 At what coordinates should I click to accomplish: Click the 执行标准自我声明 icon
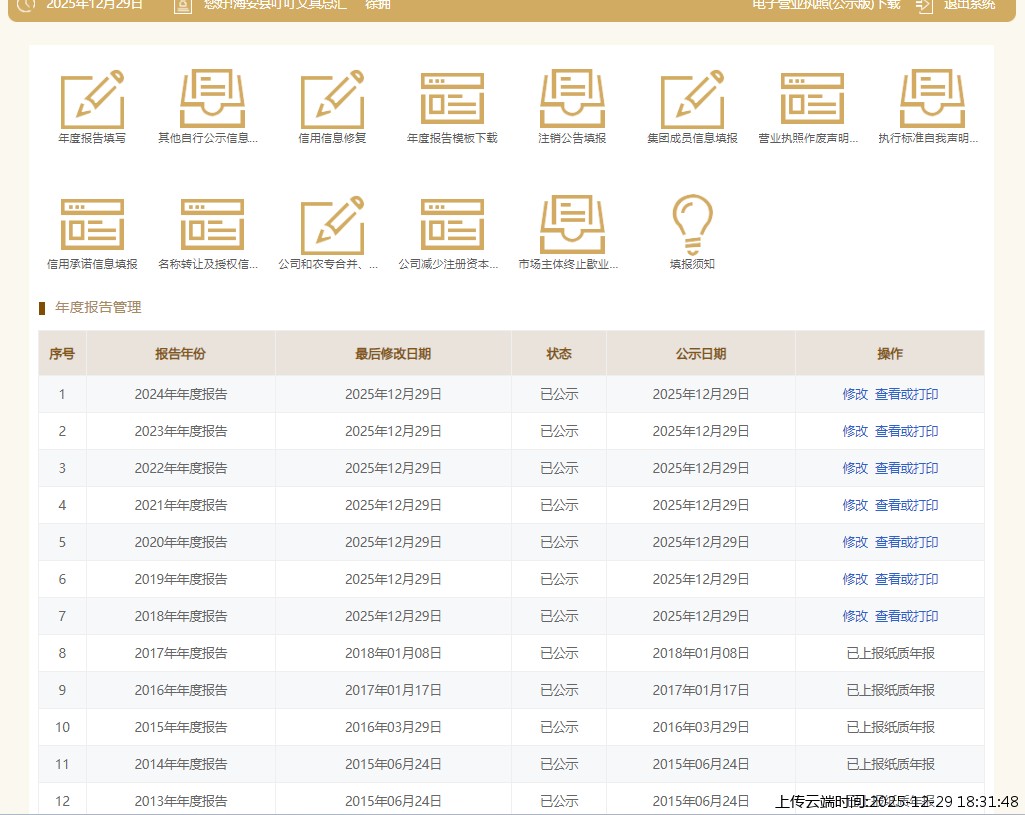click(x=932, y=100)
